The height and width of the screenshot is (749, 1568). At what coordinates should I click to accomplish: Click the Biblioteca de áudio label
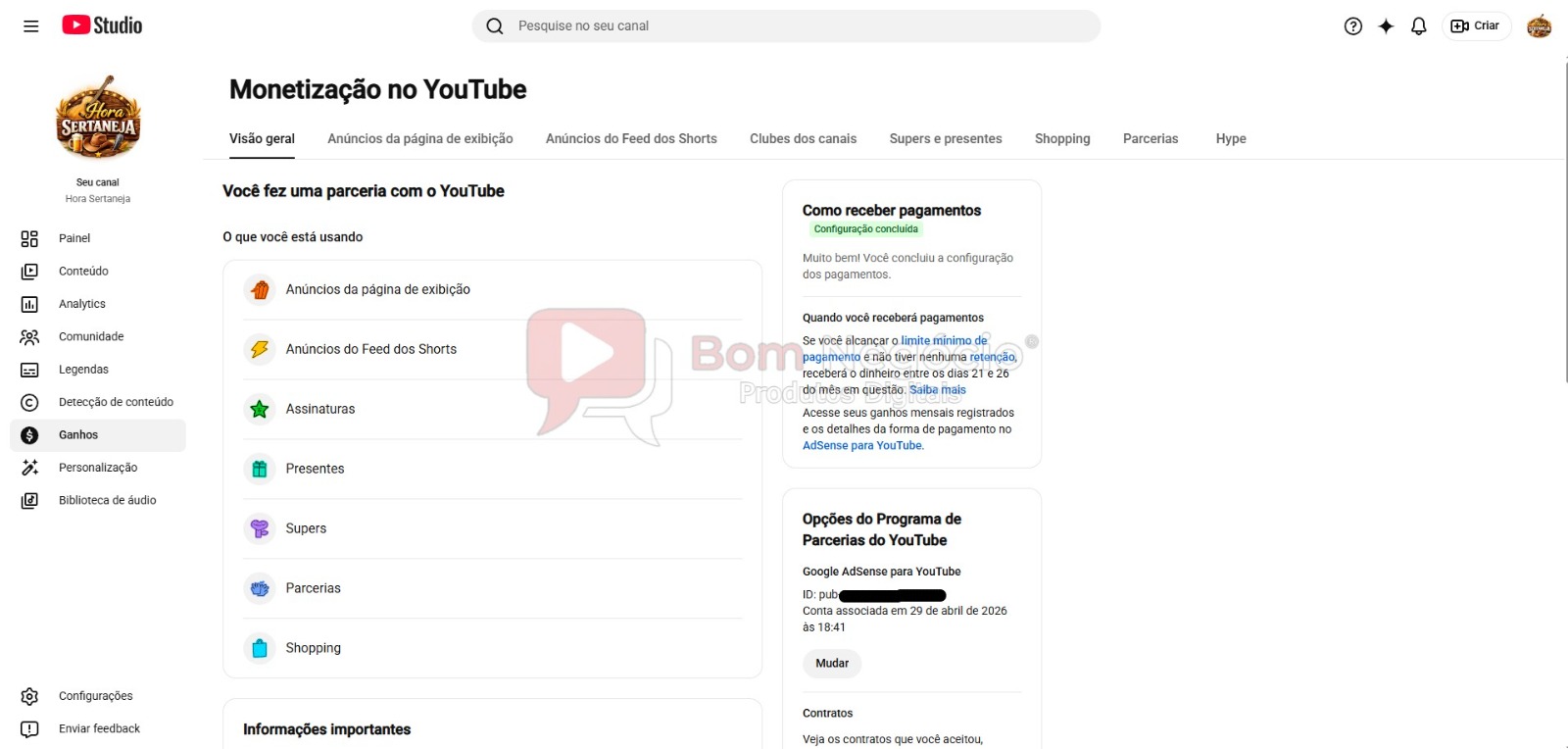pyautogui.click(x=108, y=501)
